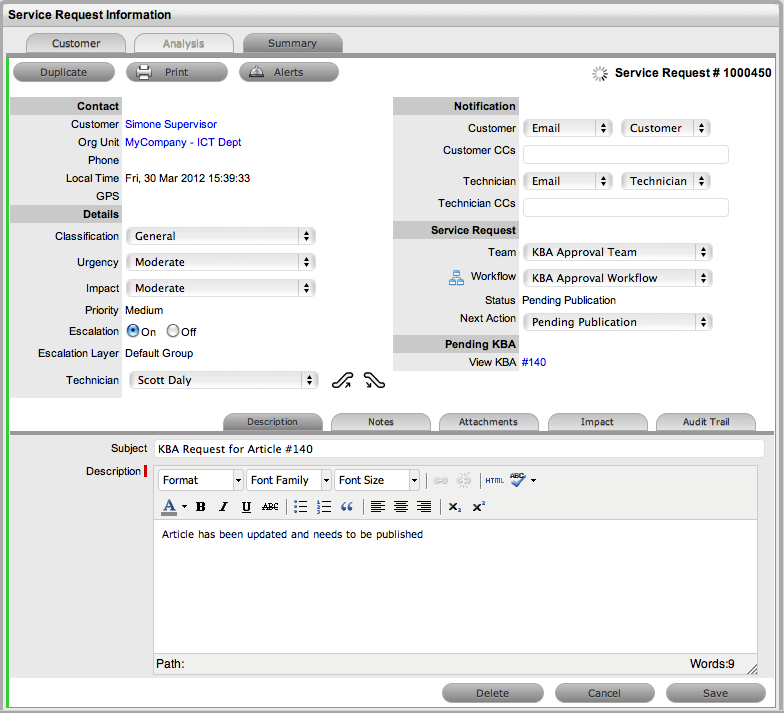The height and width of the screenshot is (713, 784).
Task: Open Customer notification Email dropdown
Action: tap(567, 128)
